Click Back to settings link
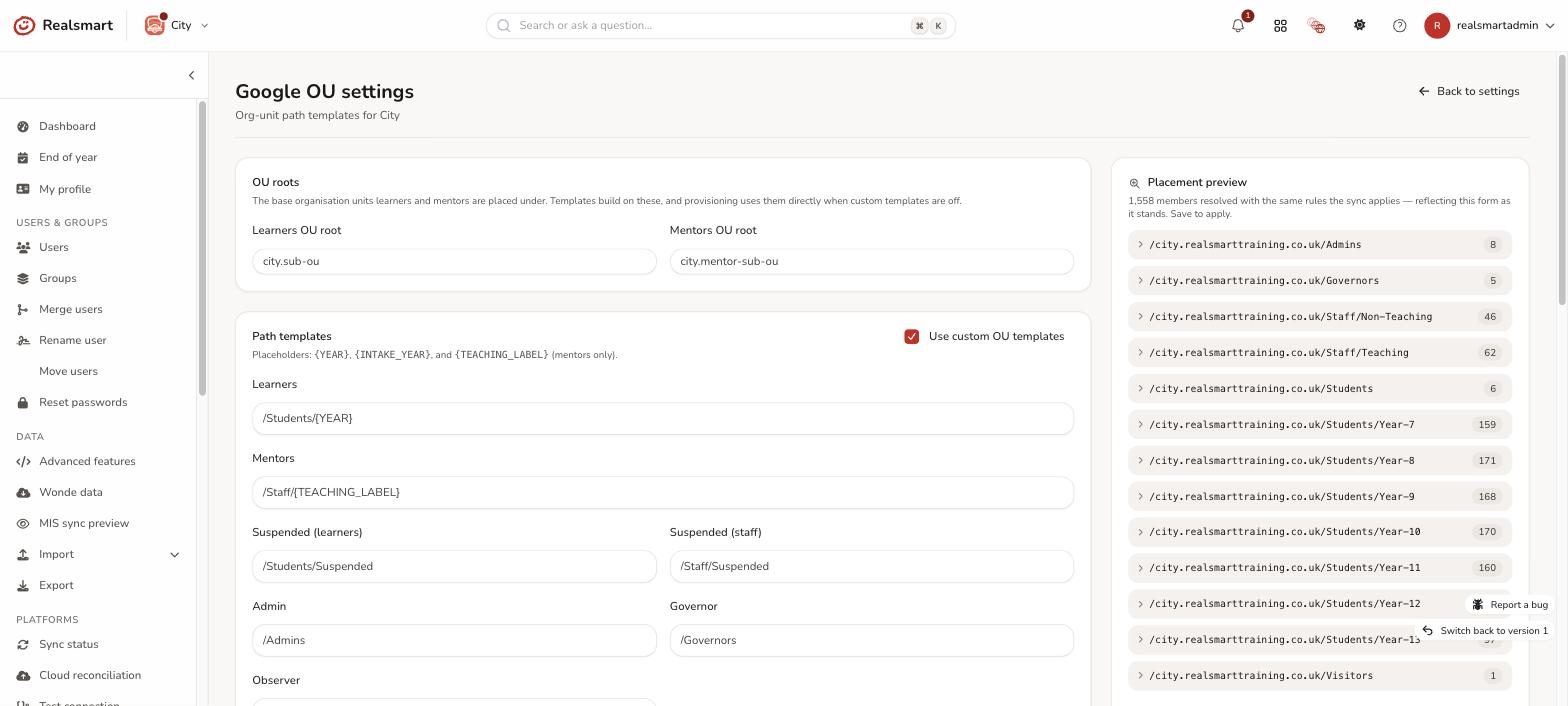The height and width of the screenshot is (706, 1568). pos(1468,91)
